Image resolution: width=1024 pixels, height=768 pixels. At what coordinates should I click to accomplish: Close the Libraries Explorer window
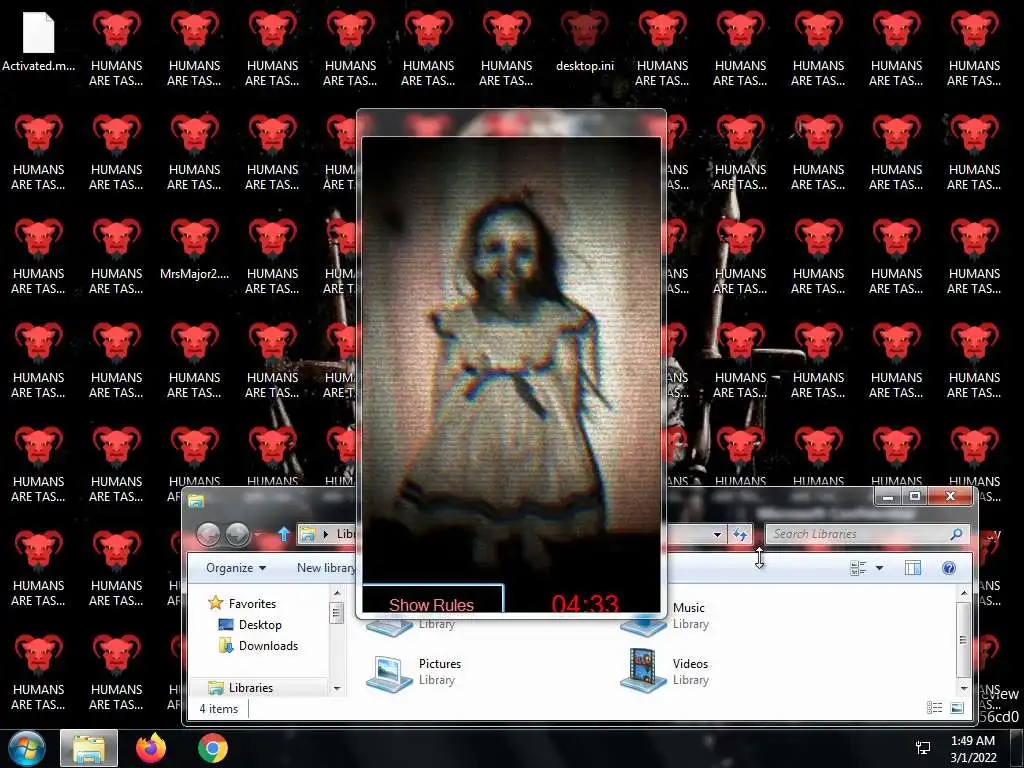click(x=951, y=497)
